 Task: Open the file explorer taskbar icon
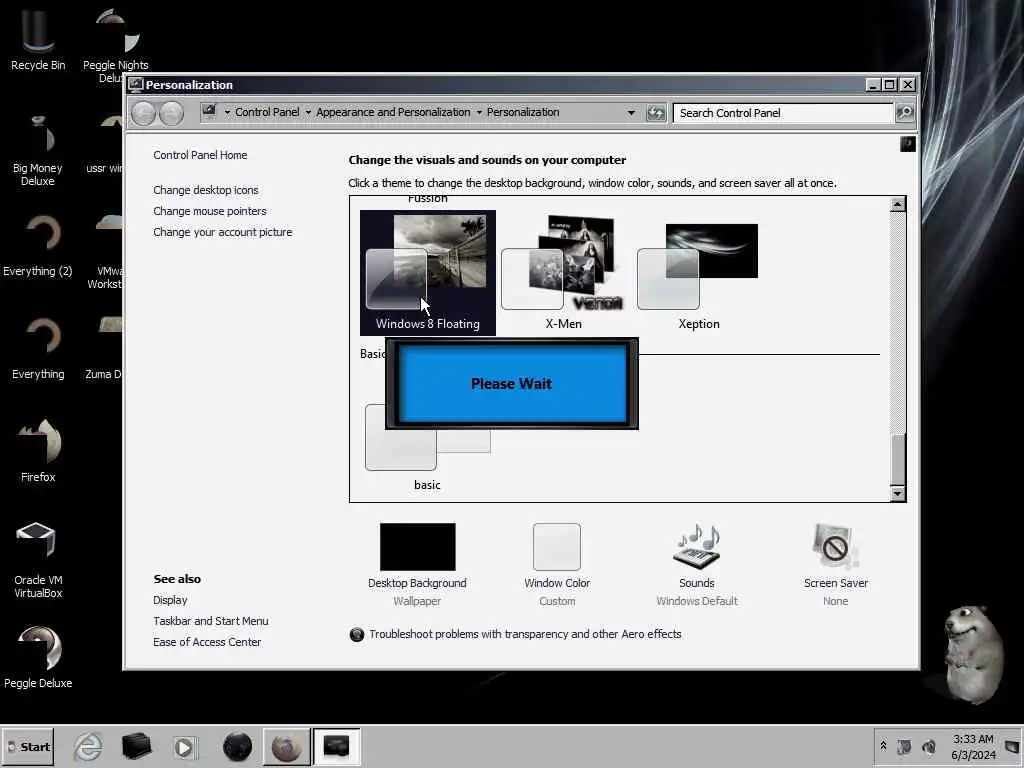click(x=136, y=746)
